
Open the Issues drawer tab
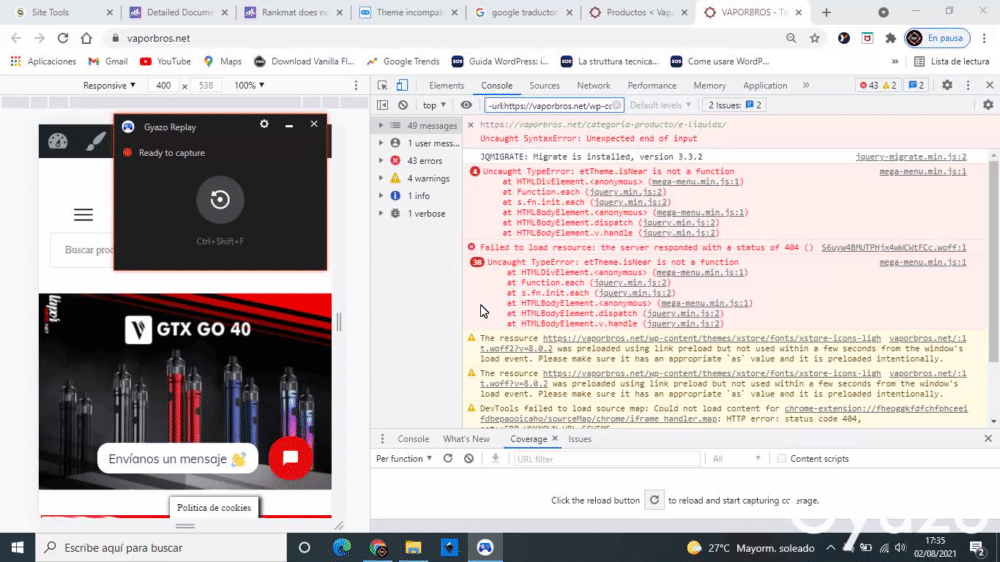point(580,439)
